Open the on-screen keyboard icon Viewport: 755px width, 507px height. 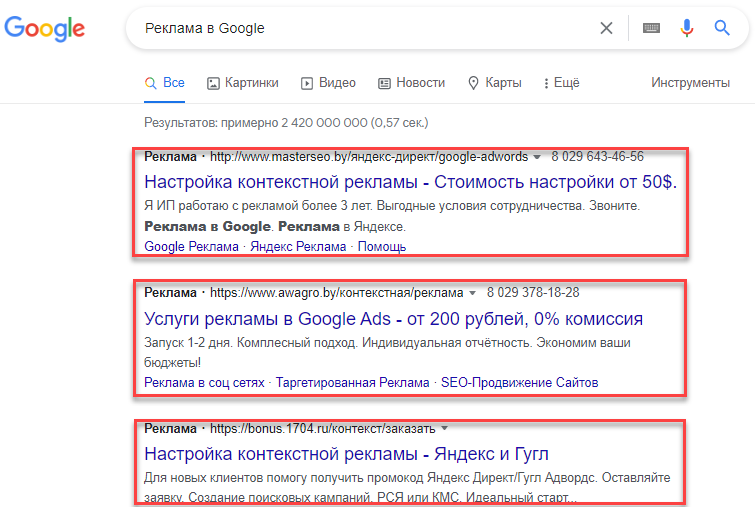click(651, 28)
